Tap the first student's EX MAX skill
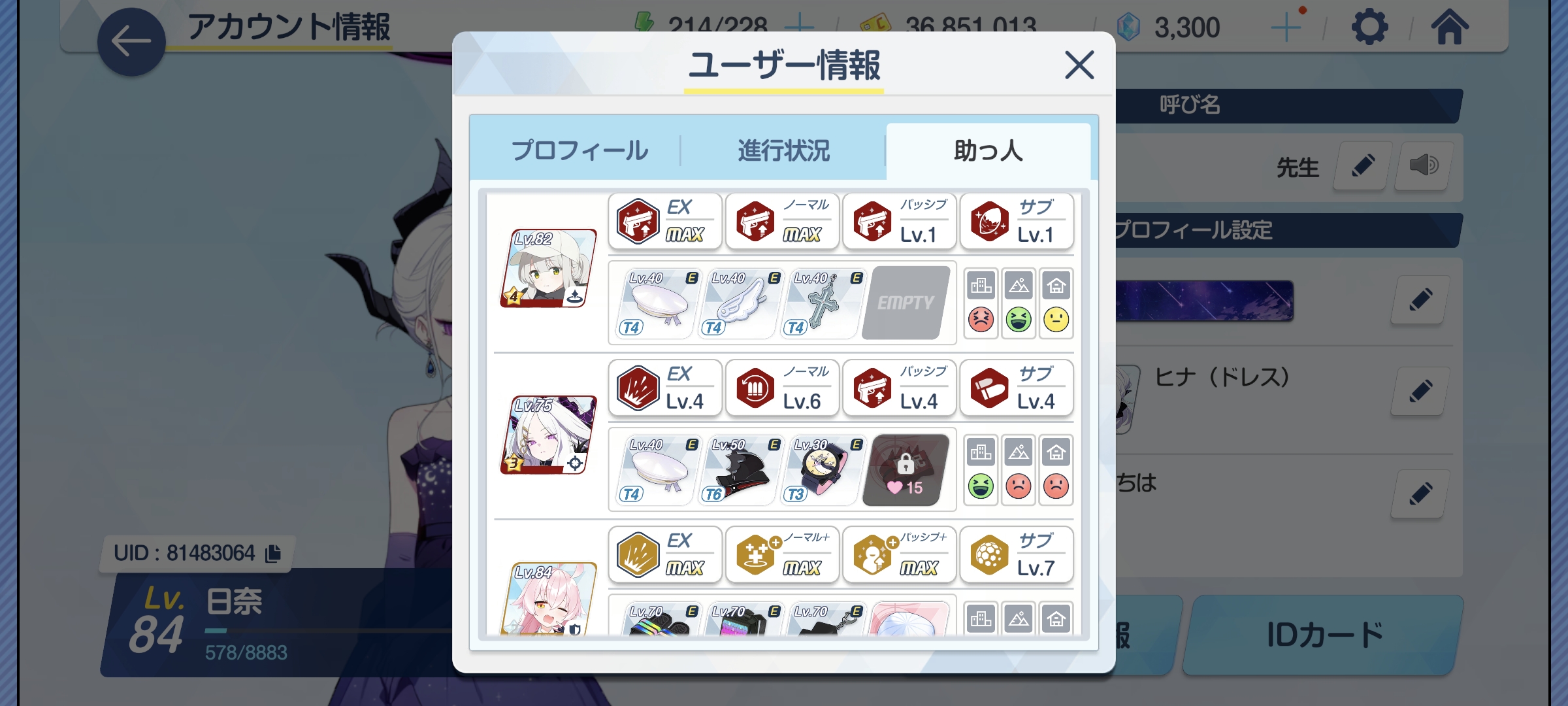 click(665, 222)
